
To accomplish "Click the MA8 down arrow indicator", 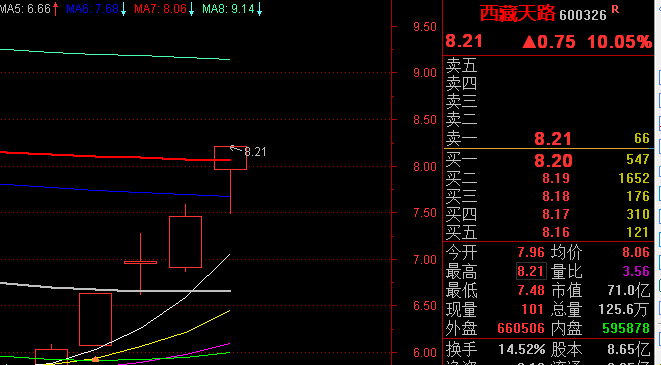I will [259, 9].
